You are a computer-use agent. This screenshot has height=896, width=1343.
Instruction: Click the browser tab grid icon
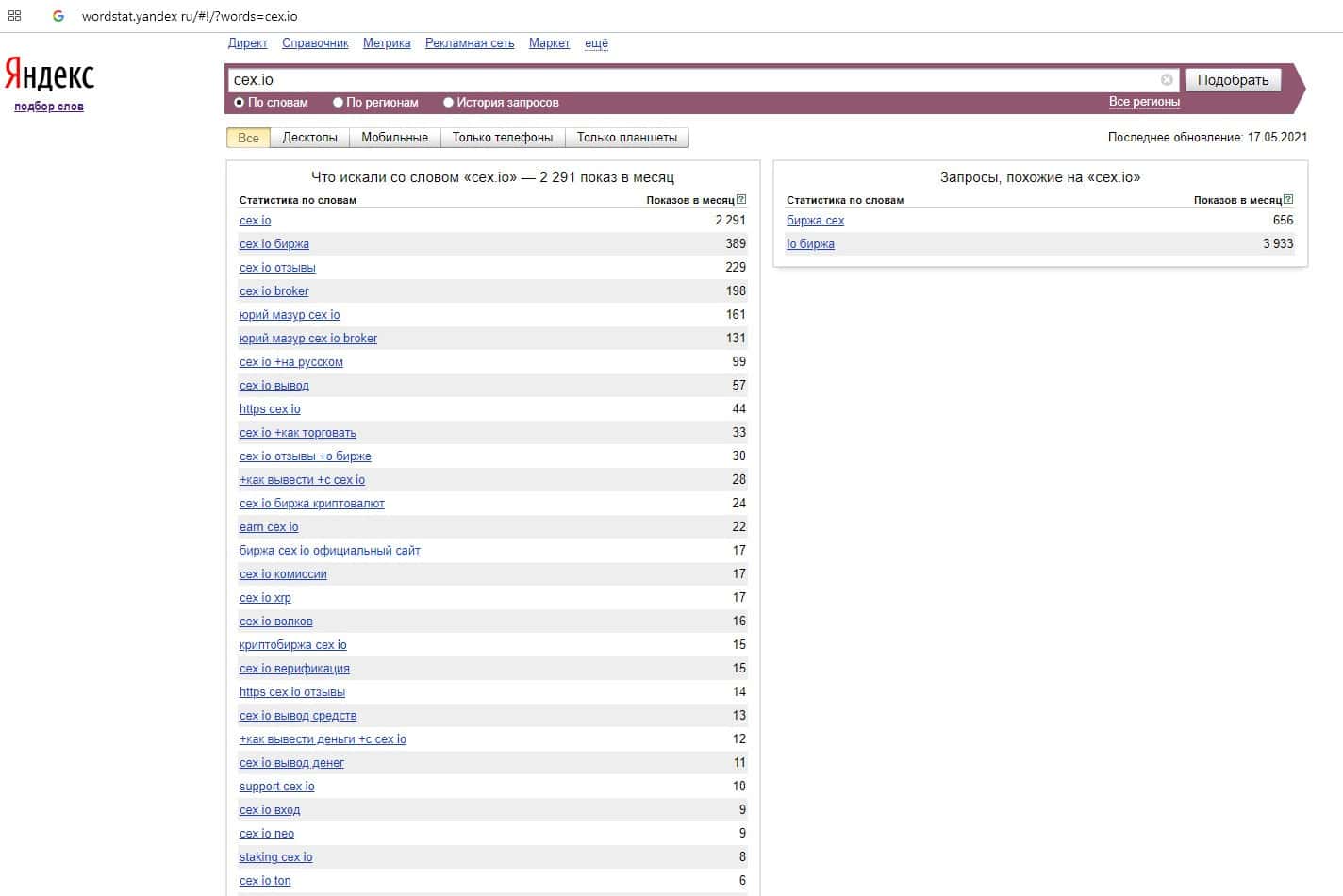point(14,16)
